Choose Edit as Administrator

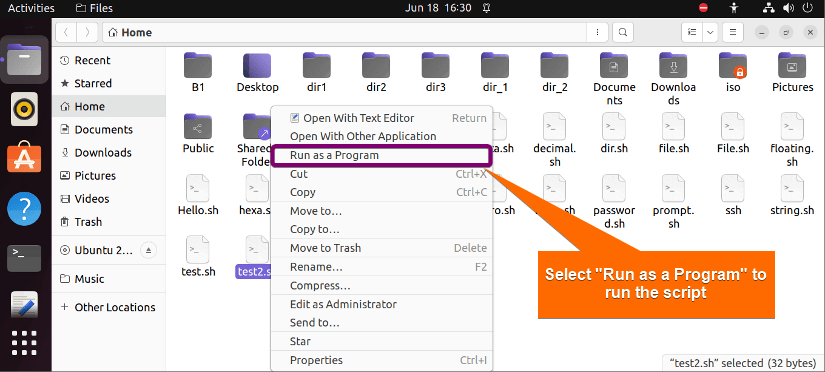(x=381, y=304)
